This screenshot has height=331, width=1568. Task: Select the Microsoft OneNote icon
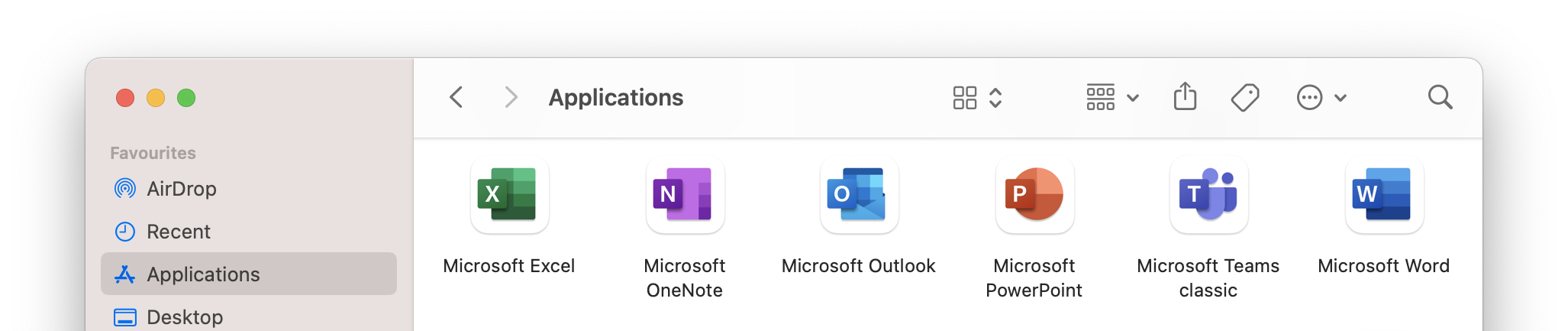pos(685,195)
